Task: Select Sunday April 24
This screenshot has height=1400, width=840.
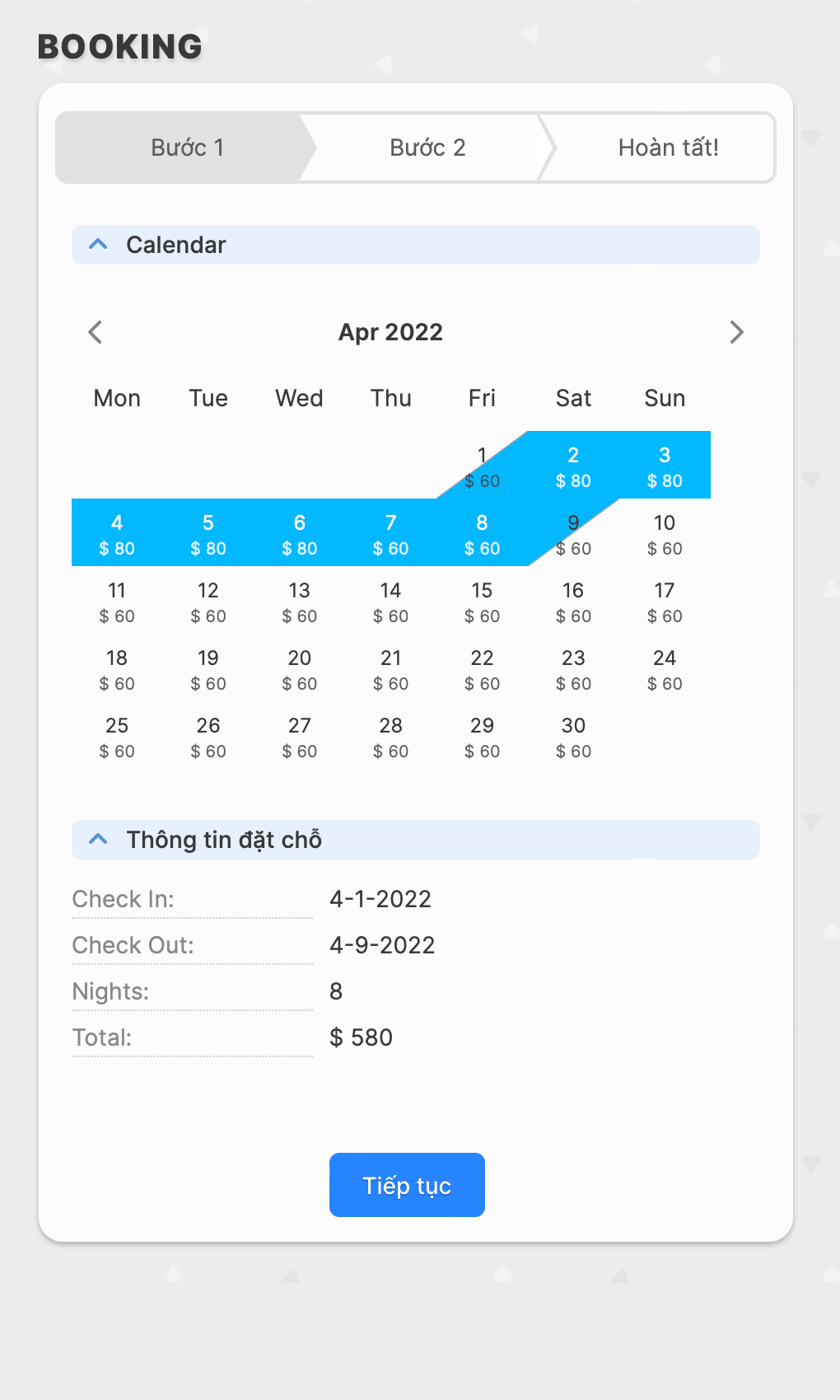Action: coord(665,668)
